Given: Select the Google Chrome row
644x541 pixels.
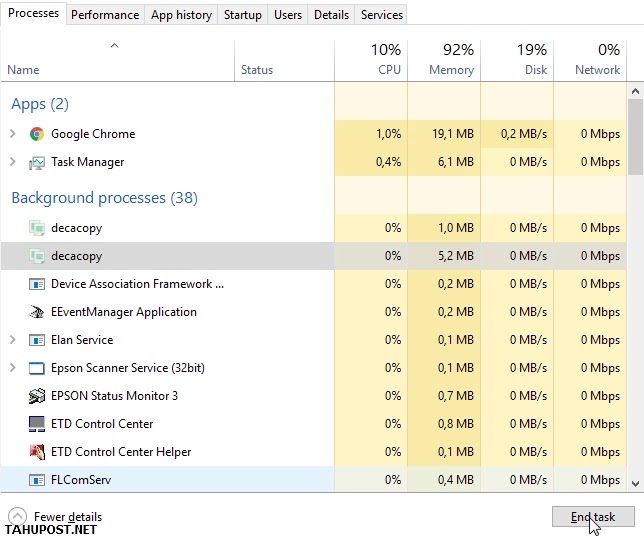Looking at the screenshot, I should coord(314,134).
